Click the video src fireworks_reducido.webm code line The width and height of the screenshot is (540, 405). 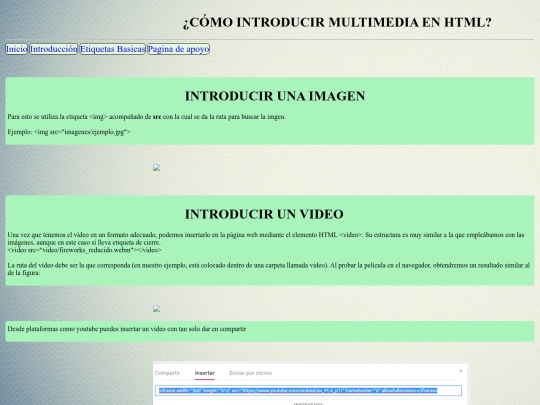[84, 250]
